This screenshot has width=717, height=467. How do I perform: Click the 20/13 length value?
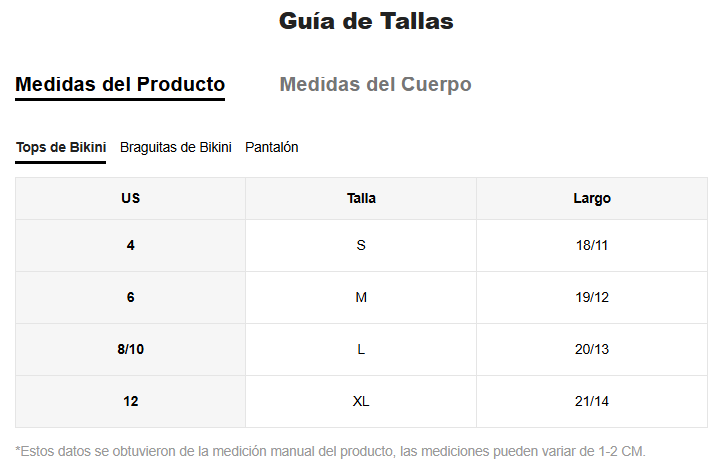pyautogui.click(x=592, y=349)
